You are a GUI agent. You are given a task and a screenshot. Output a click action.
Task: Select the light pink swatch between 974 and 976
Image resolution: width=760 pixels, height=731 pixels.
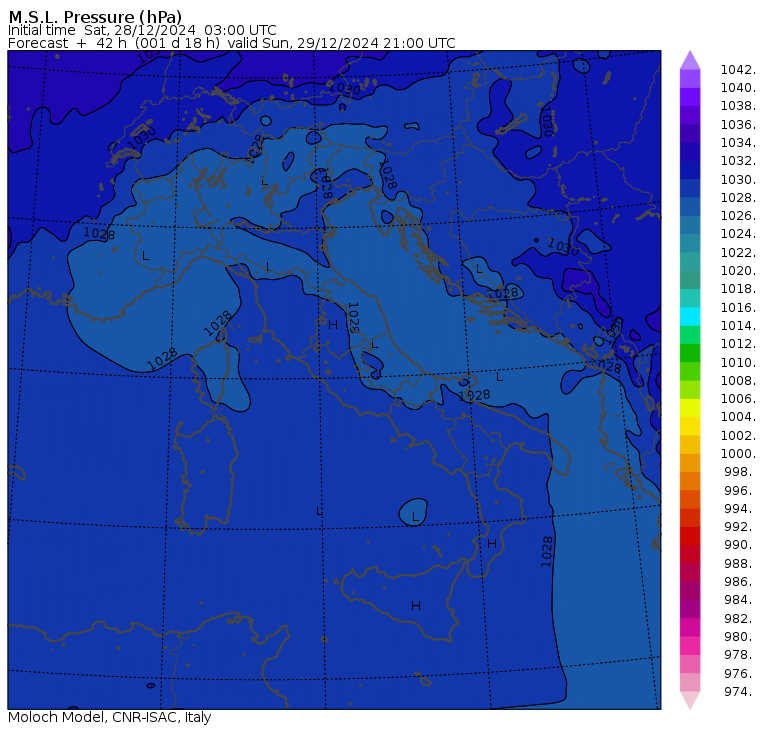[x=690, y=682]
